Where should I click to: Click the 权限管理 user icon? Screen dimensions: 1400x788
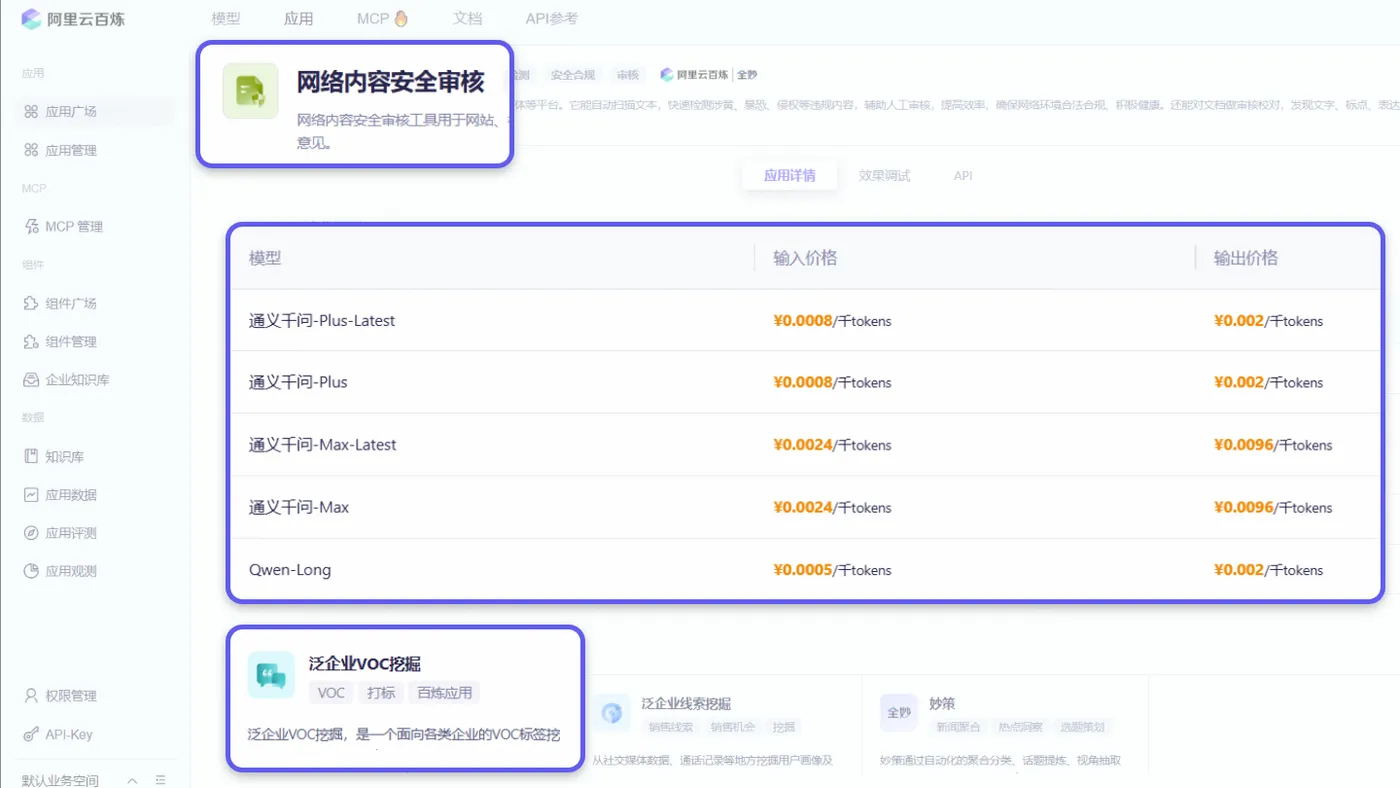31,696
